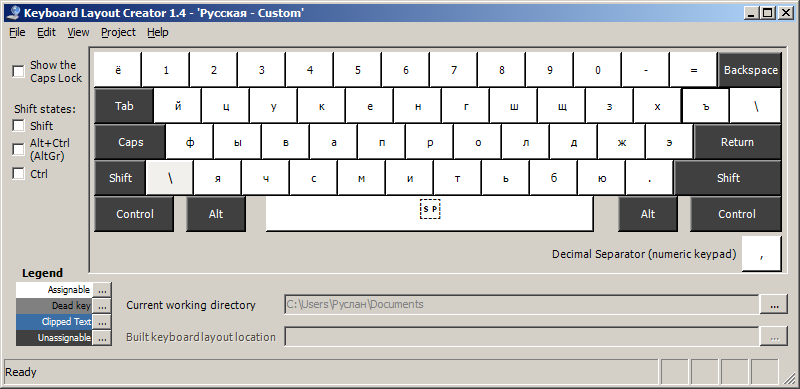The height and width of the screenshot is (389, 800).
Task: Click the й key on the layout
Action: (178, 106)
